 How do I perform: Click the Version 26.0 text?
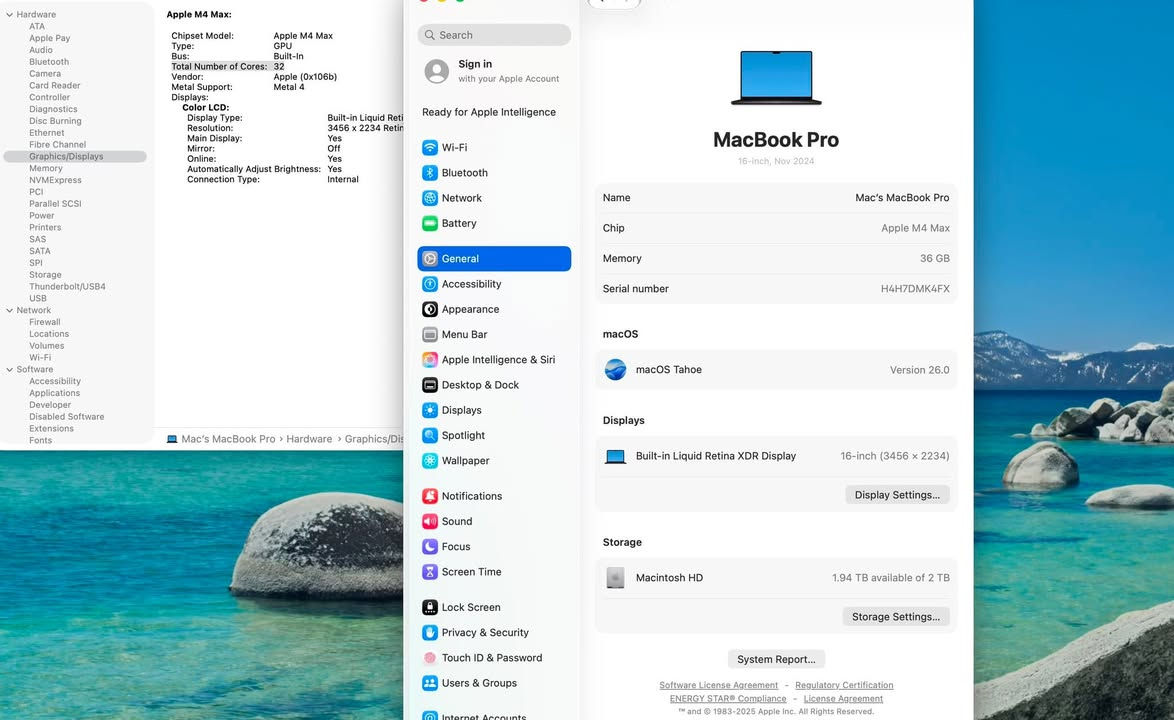click(x=919, y=370)
